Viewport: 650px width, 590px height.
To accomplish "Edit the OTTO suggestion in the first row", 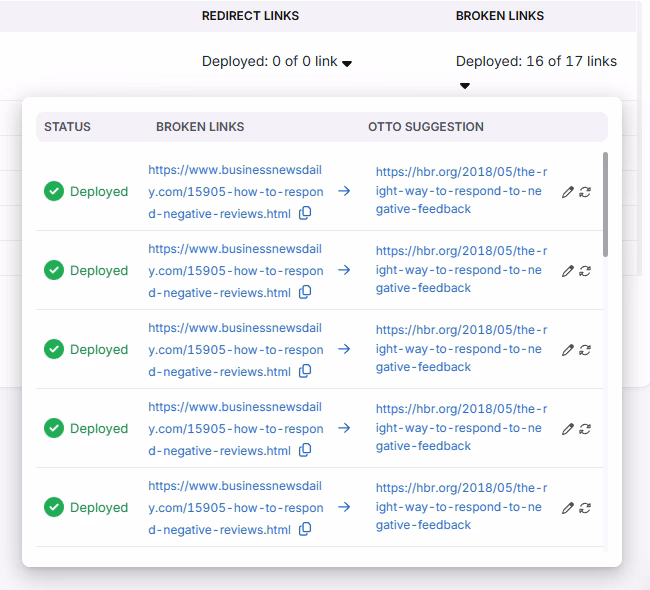I will 568,192.
